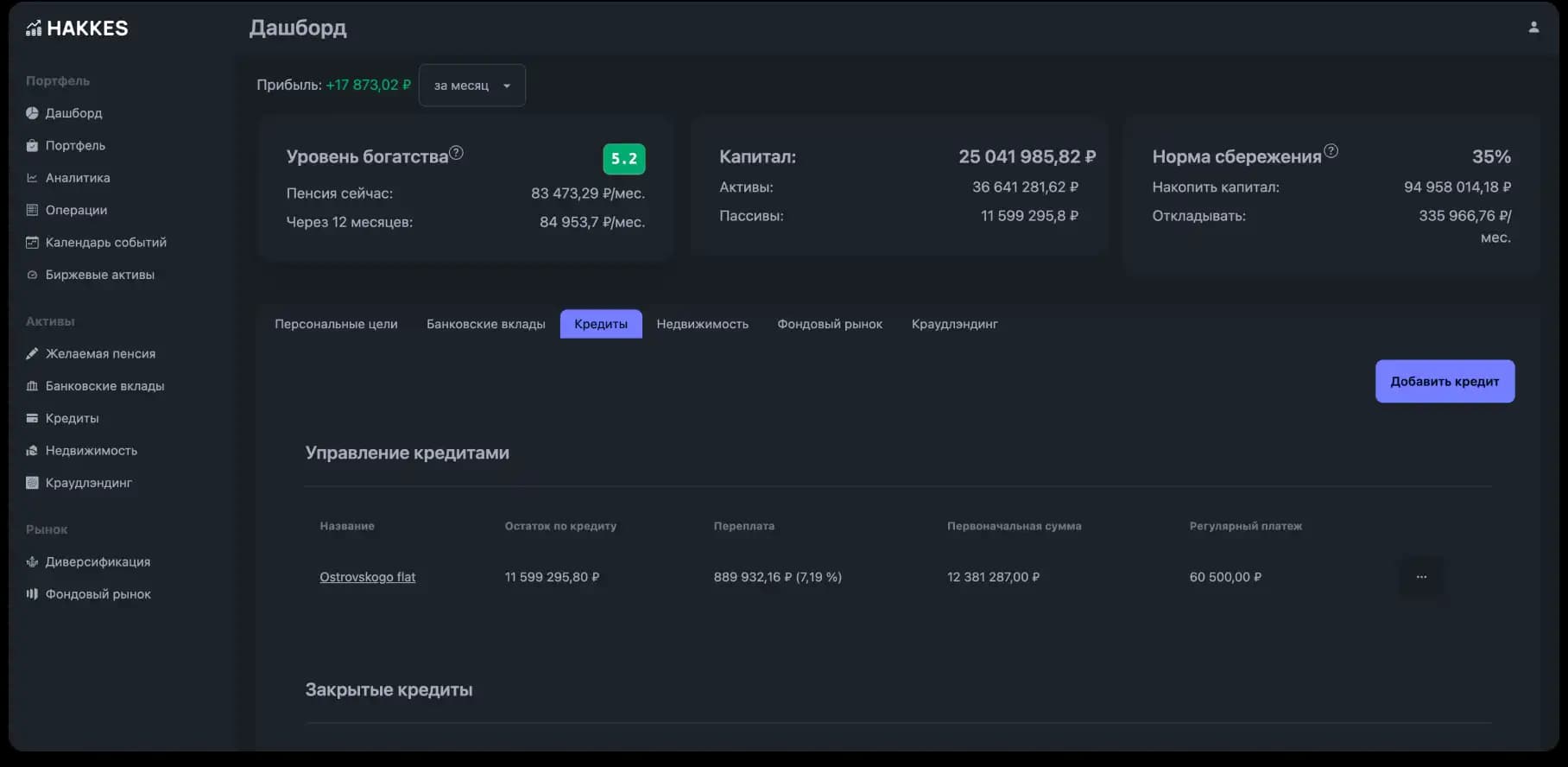Click the Календарь событий calendar icon
This screenshot has height=767, width=1568.
32,242
